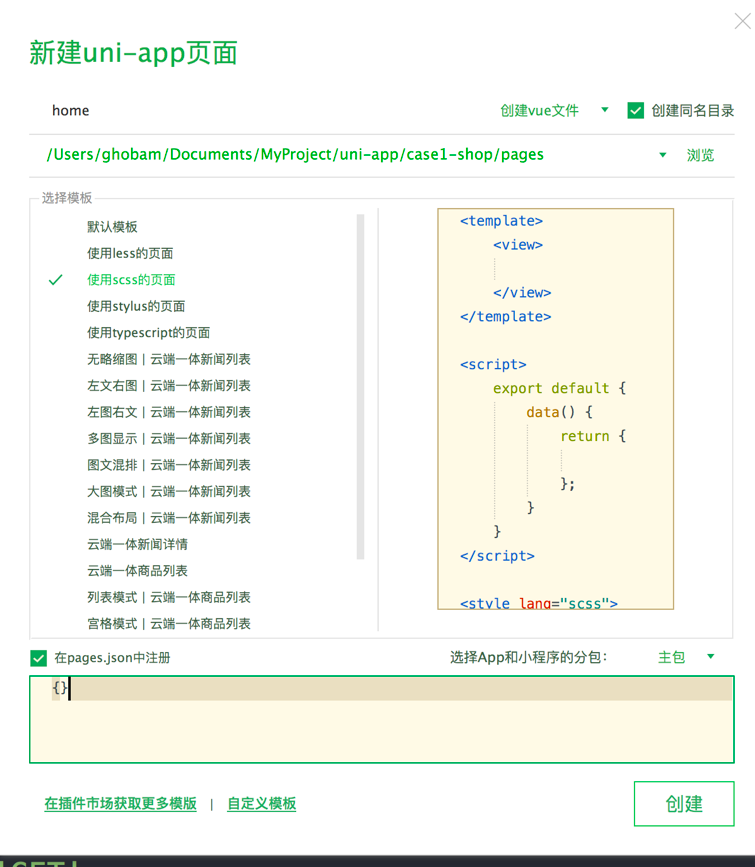Viewport: 755px width, 867px height.
Task: Select 左文右图 | 云端一体新闻列表 template
Action: click(x=169, y=386)
